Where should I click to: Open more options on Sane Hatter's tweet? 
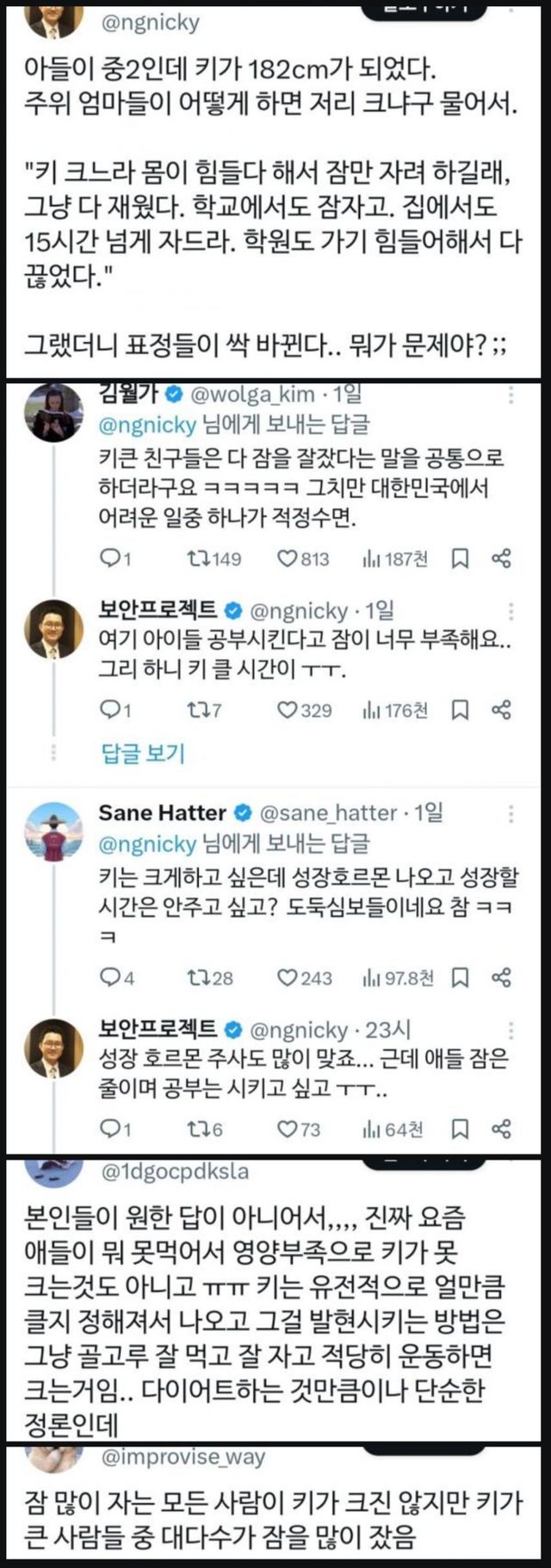point(511,813)
